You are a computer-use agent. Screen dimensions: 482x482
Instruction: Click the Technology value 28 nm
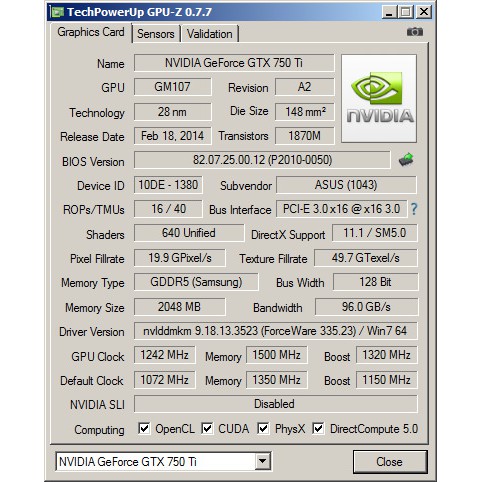(172, 112)
